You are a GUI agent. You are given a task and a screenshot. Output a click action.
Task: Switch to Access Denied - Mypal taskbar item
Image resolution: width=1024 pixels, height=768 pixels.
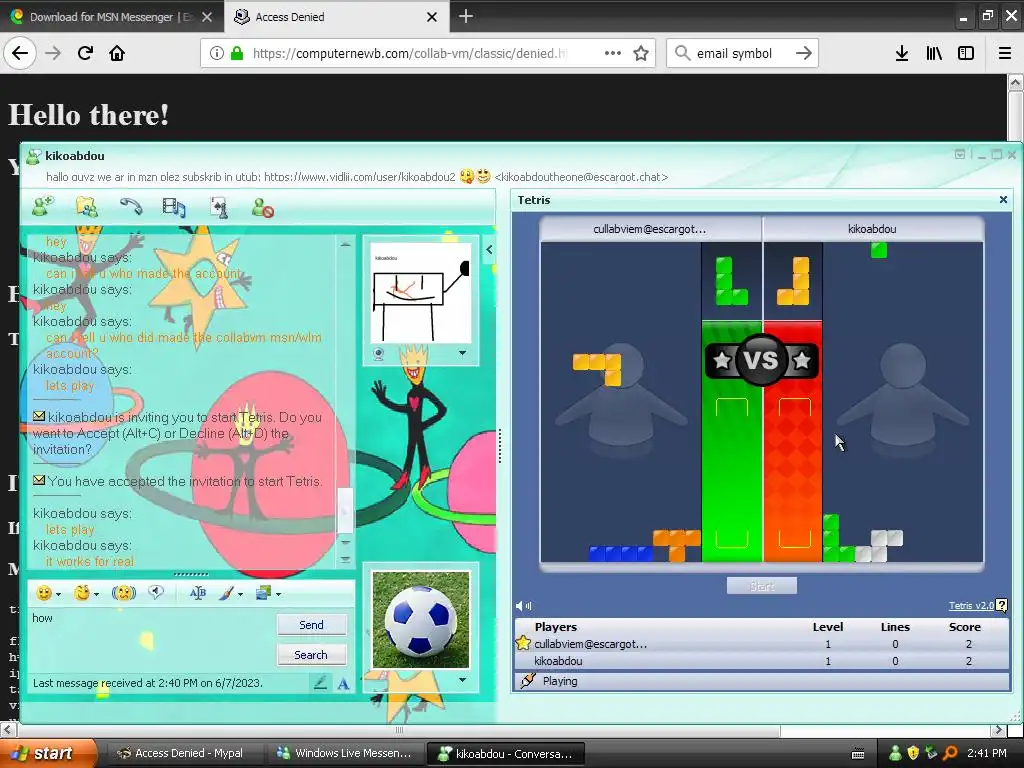pyautogui.click(x=182, y=753)
